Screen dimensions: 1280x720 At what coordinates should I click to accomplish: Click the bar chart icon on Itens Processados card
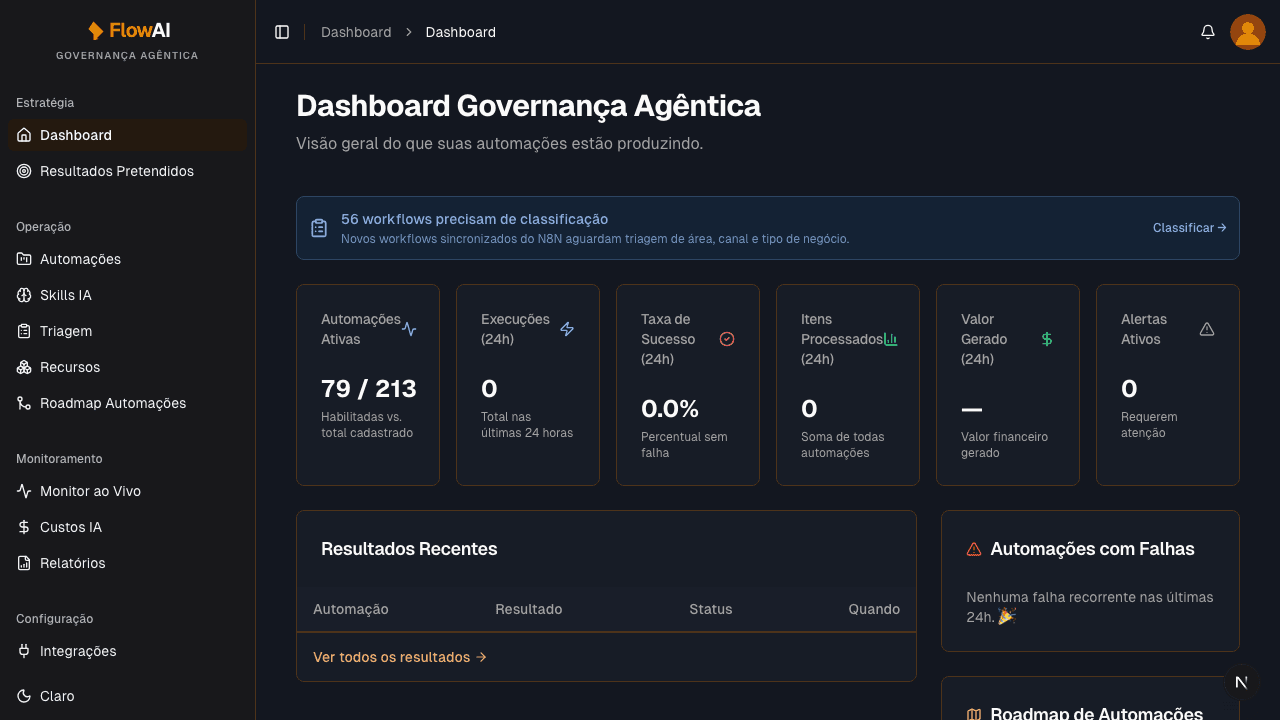(x=890, y=339)
